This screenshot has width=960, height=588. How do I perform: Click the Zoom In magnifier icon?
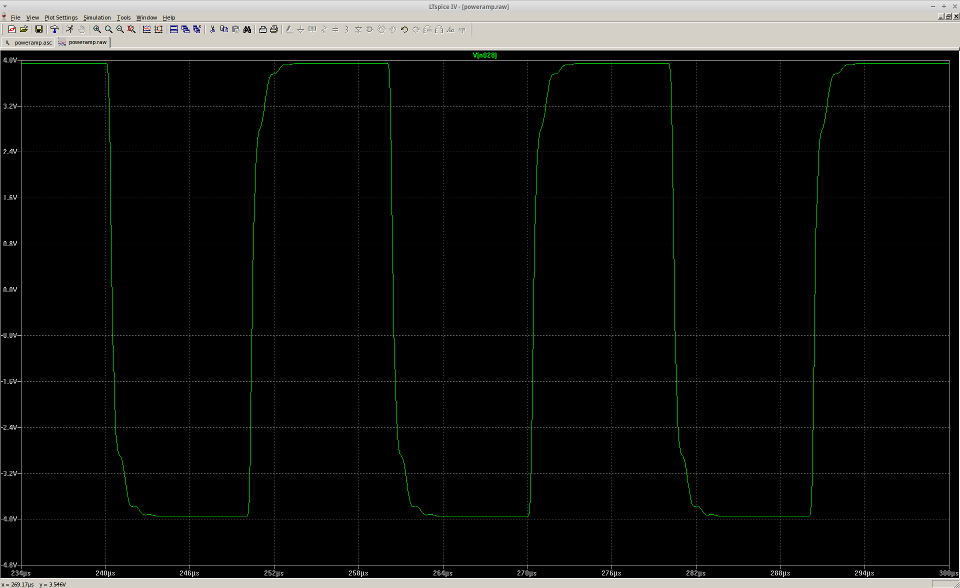(x=97, y=29)
